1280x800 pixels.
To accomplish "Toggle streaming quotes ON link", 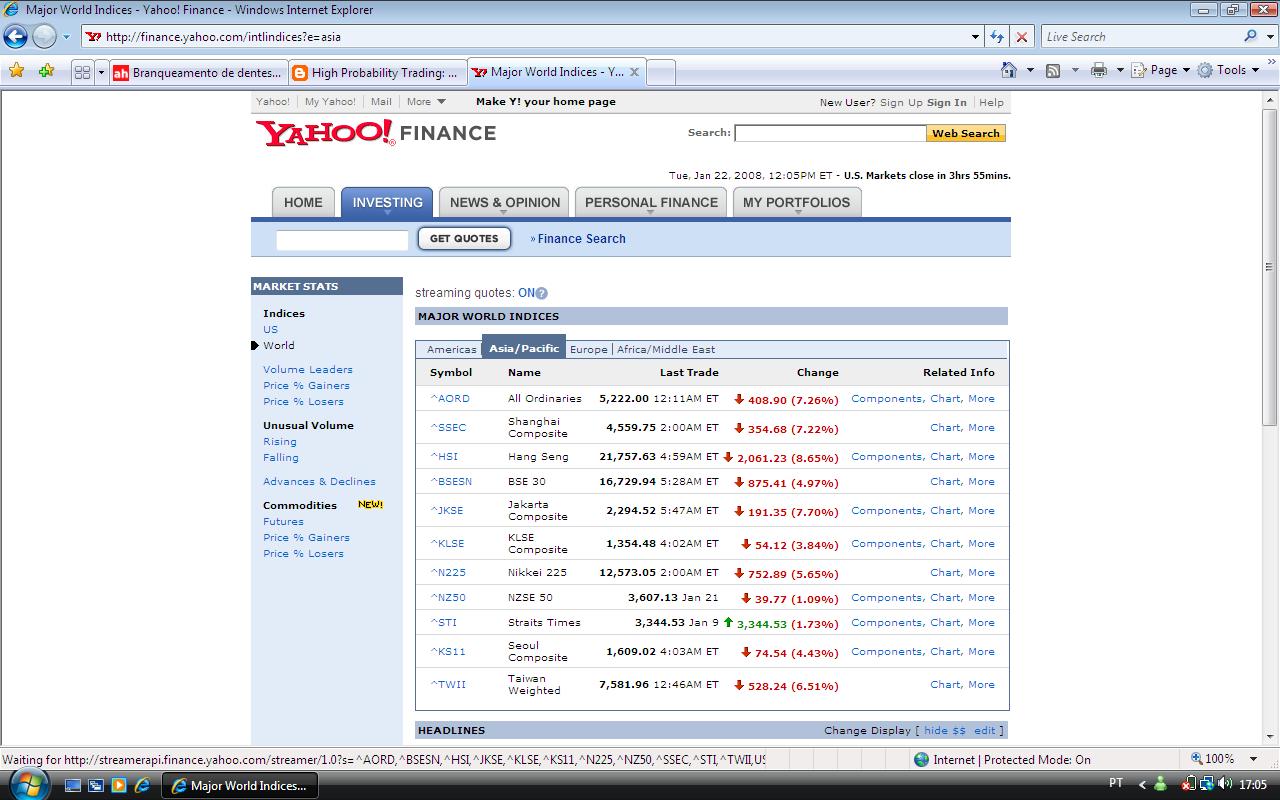I will (526, 293).
